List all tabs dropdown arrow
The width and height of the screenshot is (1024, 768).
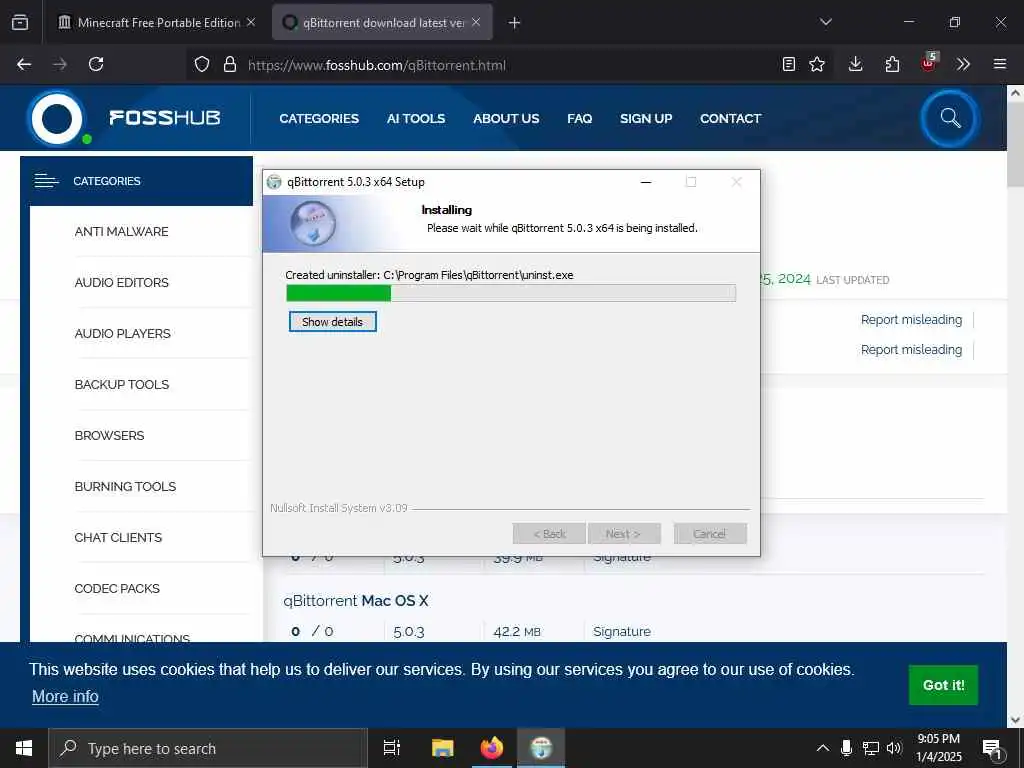[x=826, y=22]
